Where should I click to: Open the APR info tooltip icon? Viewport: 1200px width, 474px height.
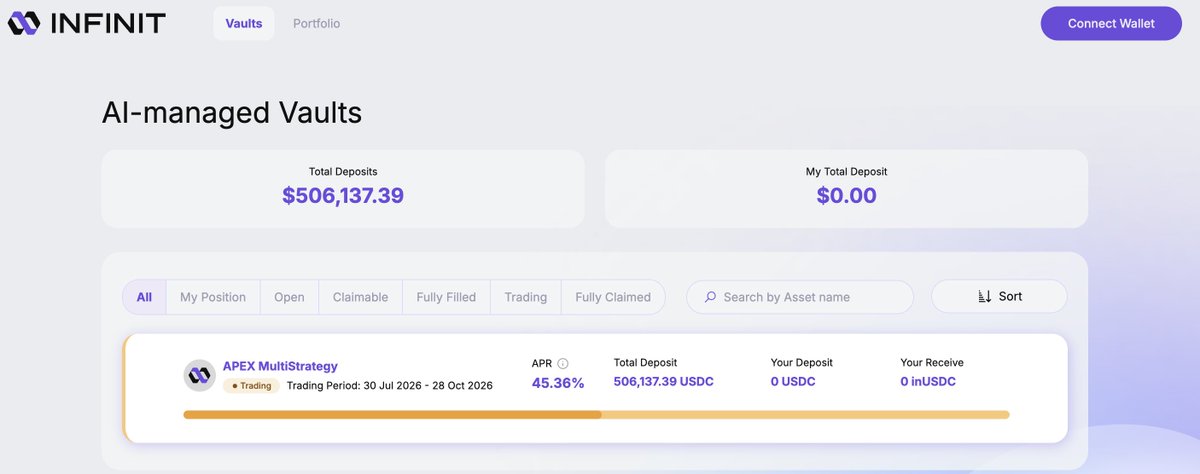562,364
